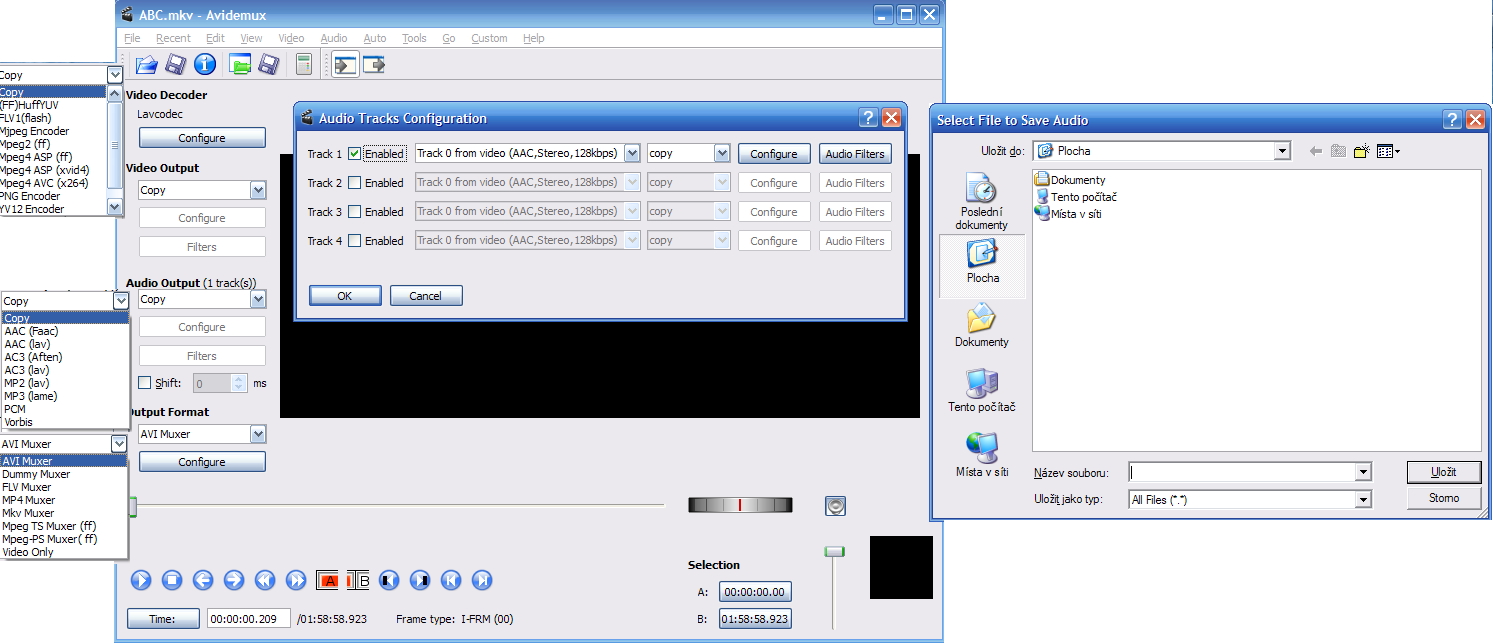The height and width of the screenshot is (643, 1493).
Task: Open Tento počítač entry in the file list
Action: point(1076,197)
